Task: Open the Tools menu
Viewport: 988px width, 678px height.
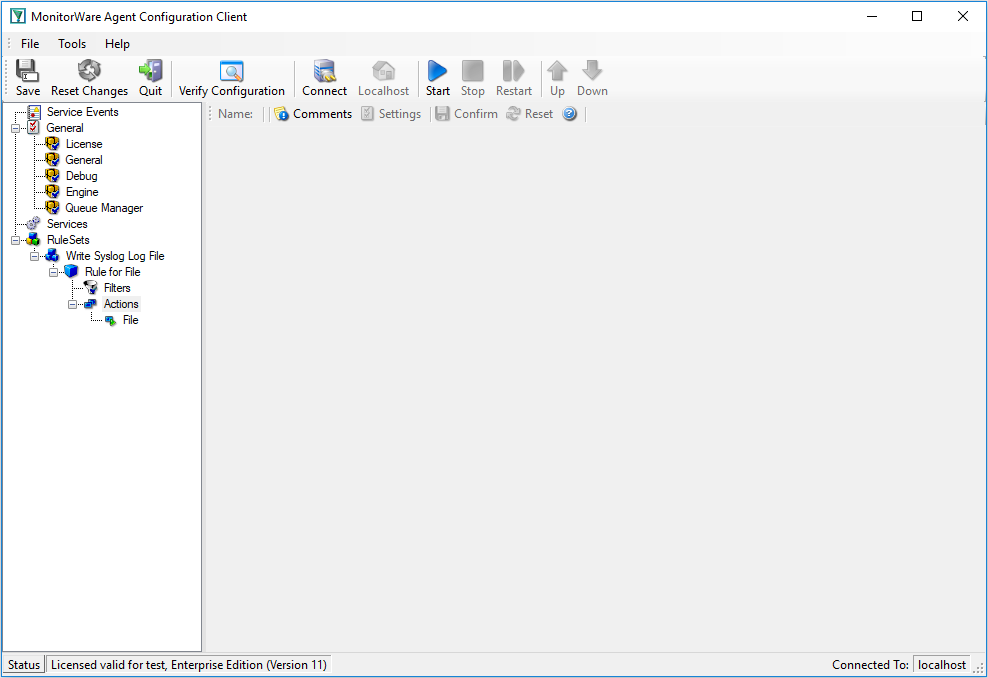Action: coord(72,43)
